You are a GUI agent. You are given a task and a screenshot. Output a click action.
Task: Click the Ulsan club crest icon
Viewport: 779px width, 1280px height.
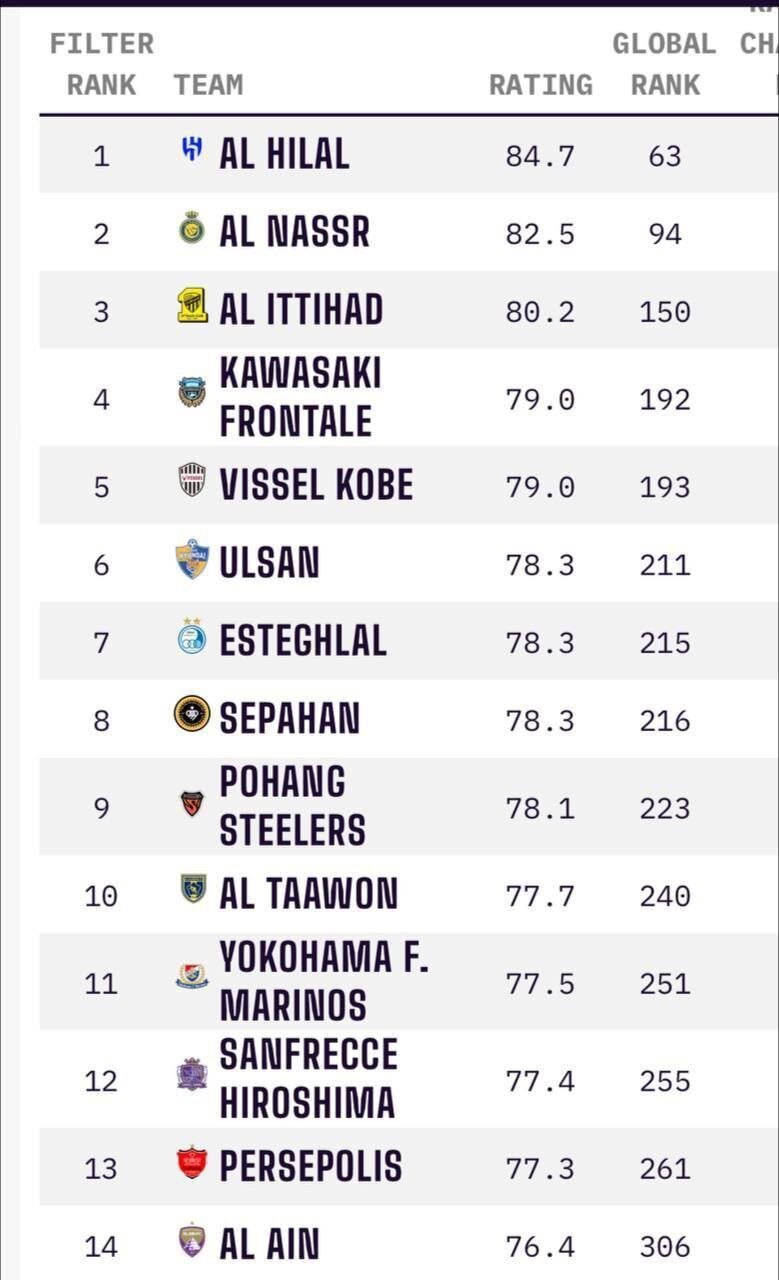pos(192,560)
